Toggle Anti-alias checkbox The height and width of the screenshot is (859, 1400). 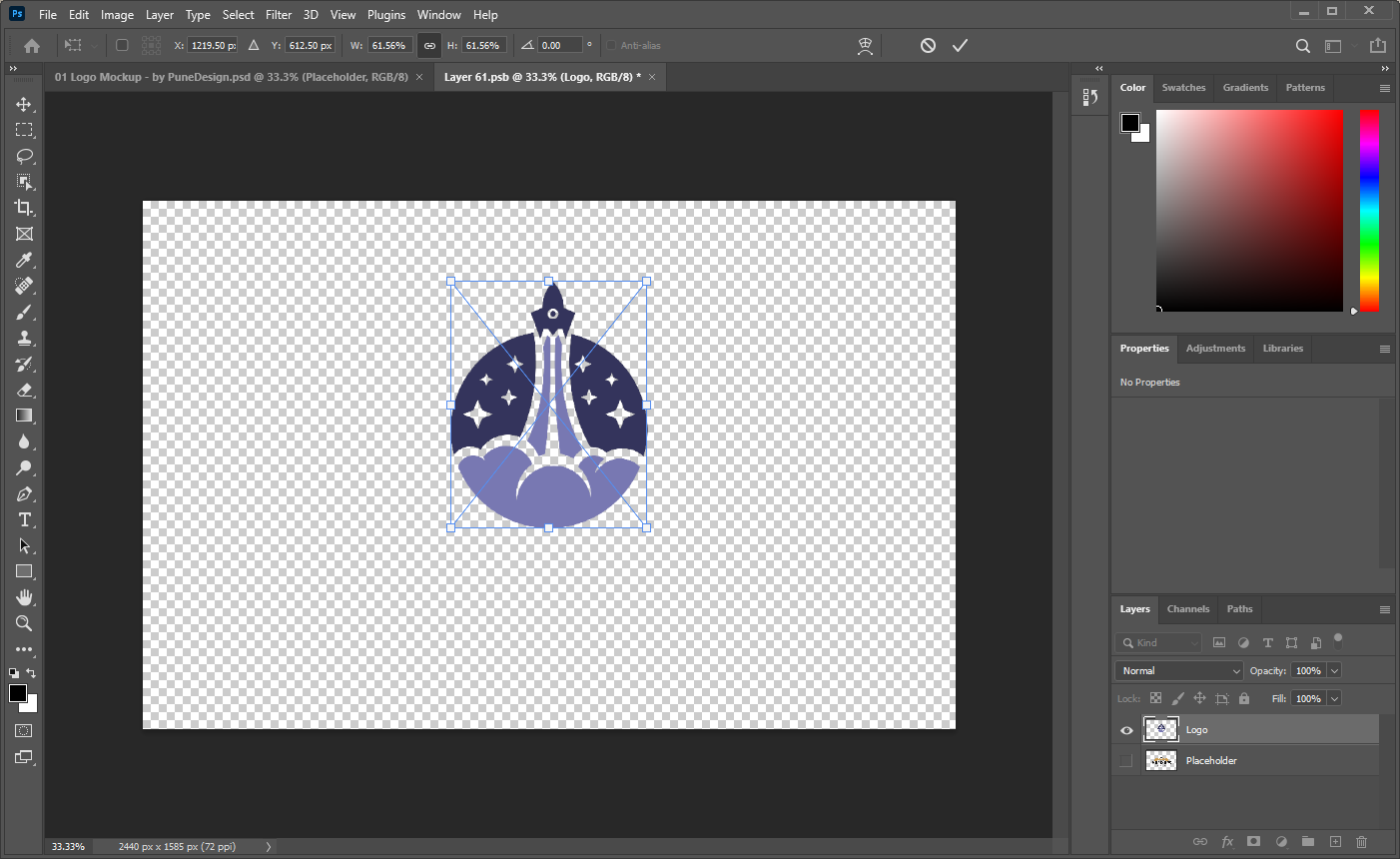coord(611,45)
